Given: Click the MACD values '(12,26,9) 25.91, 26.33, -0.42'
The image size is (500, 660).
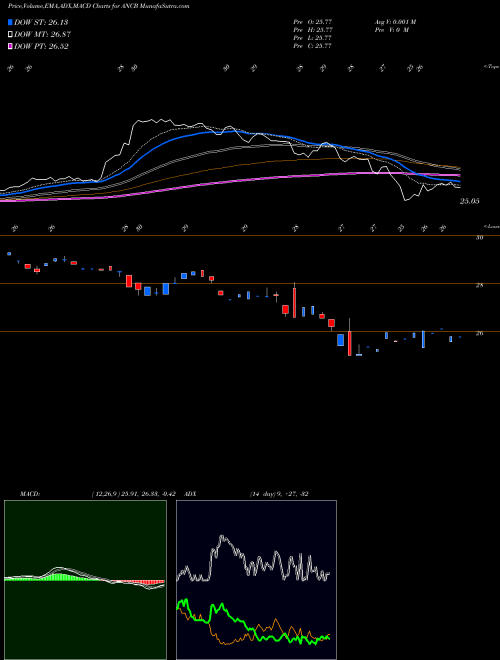Looking at the screenshot, I should tap(136, 494).
